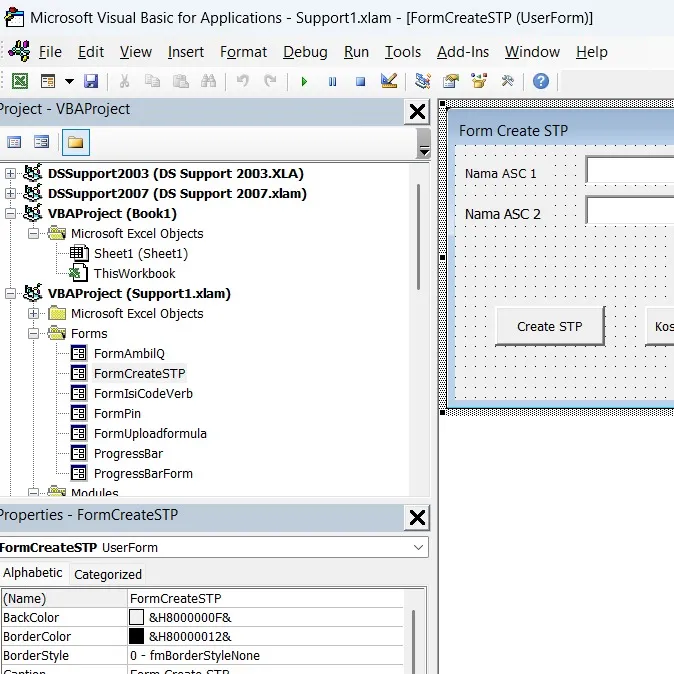Screen dimensions: 674x674
Task: Click View Object icon in Project panel
Action: point(41,142)
